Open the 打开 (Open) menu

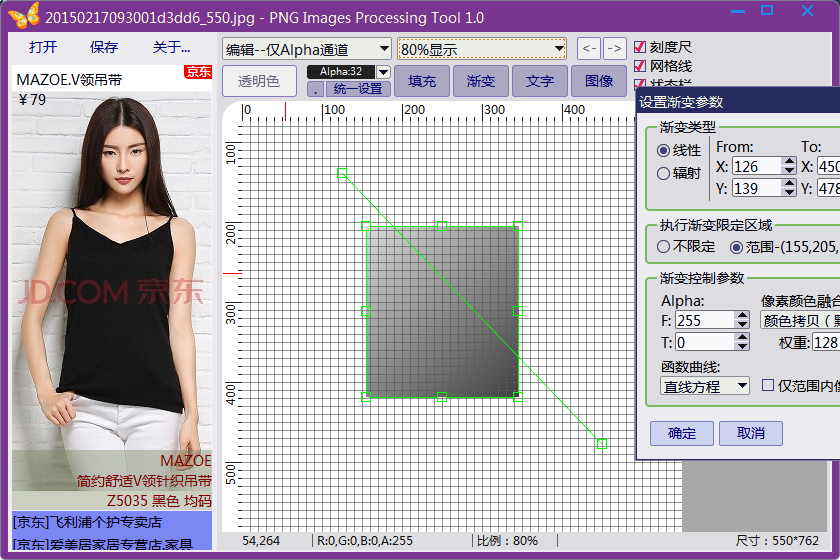pos(43,47)
